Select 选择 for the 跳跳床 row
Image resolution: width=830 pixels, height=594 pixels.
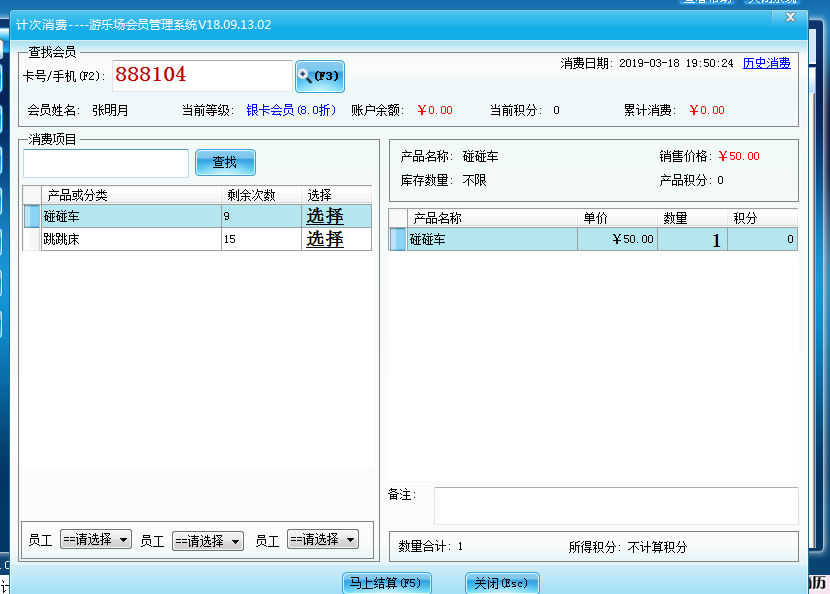[x=325, y=239]
